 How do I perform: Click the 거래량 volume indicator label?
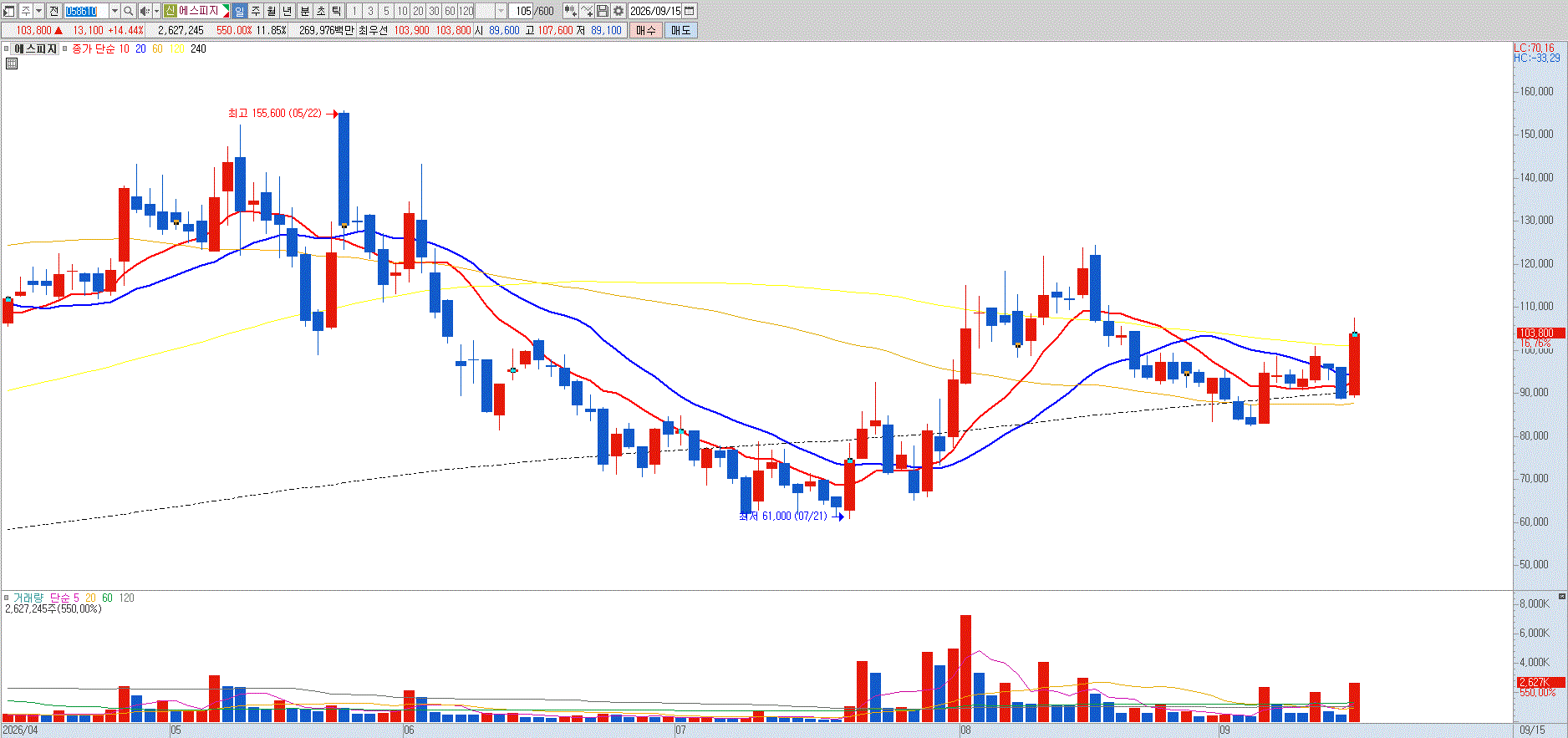pyautogui.click(x=29, y=598)
